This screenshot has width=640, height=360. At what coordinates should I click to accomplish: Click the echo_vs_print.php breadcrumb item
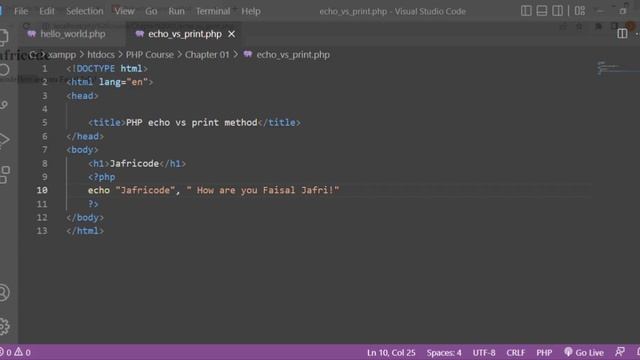tap(293, 55)
